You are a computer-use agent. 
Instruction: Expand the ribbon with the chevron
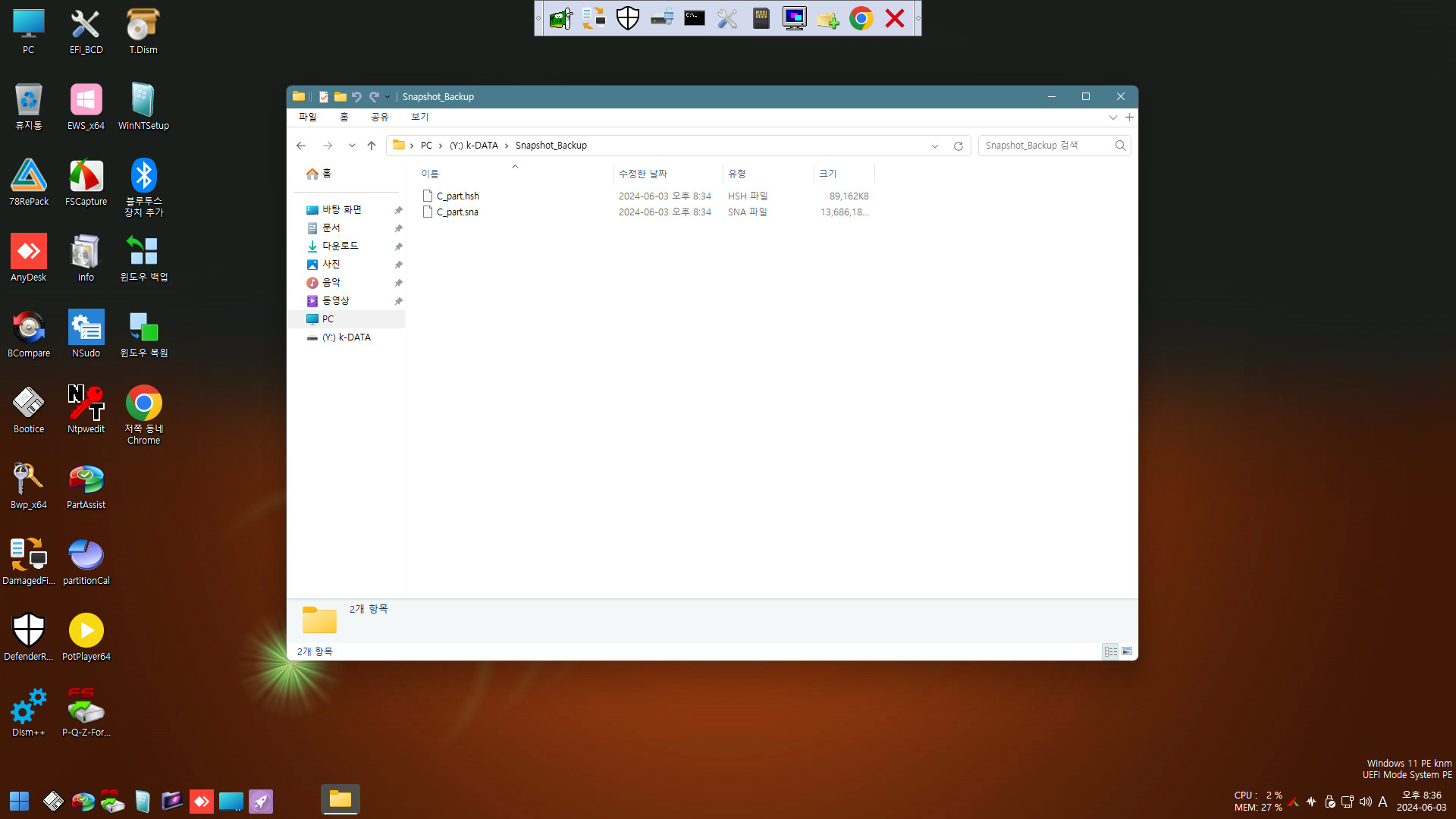(1112, 118)
